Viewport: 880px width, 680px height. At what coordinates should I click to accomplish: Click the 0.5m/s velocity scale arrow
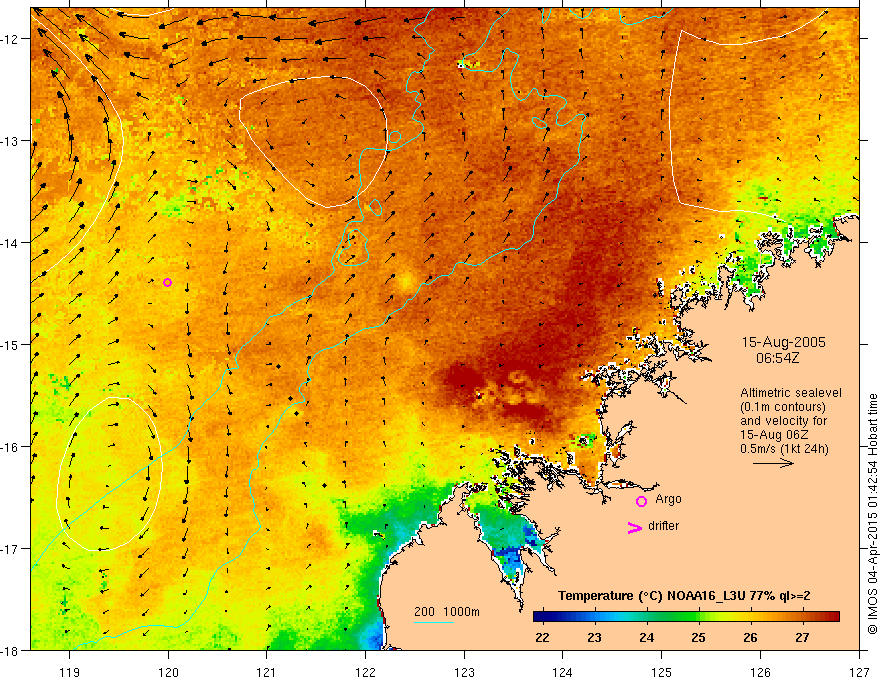(773, 463)
